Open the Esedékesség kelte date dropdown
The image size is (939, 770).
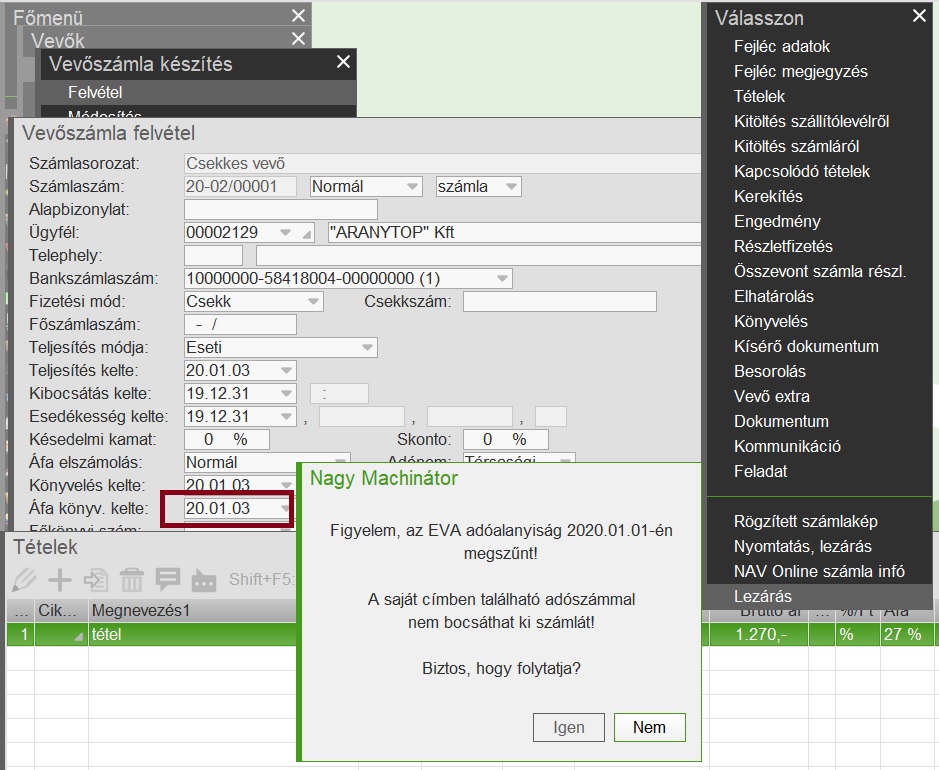286,416
